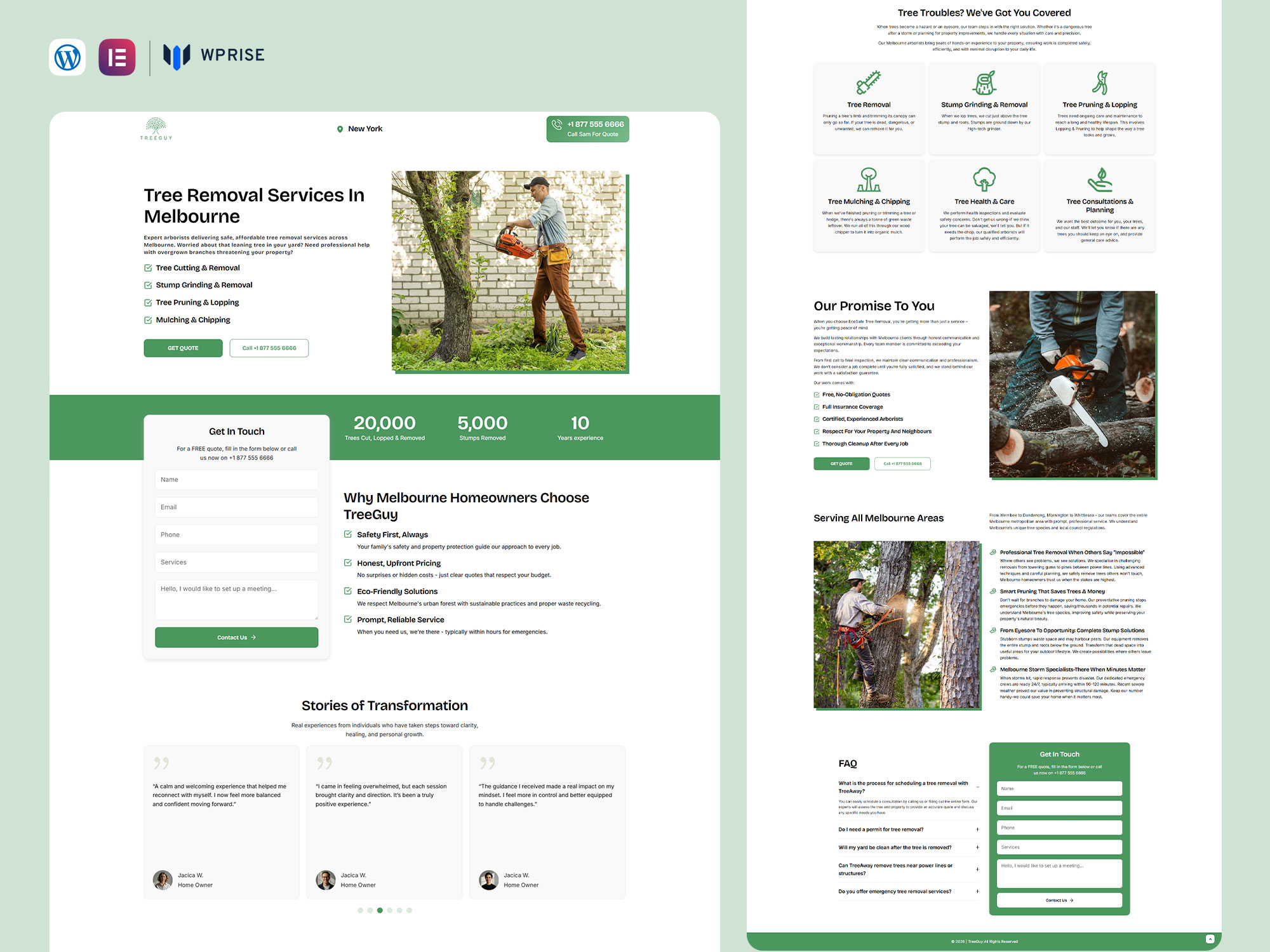Click the Tree Mulching & Chipping icon
Viewport: 1270px width, 952px height.
coord(868,180)
